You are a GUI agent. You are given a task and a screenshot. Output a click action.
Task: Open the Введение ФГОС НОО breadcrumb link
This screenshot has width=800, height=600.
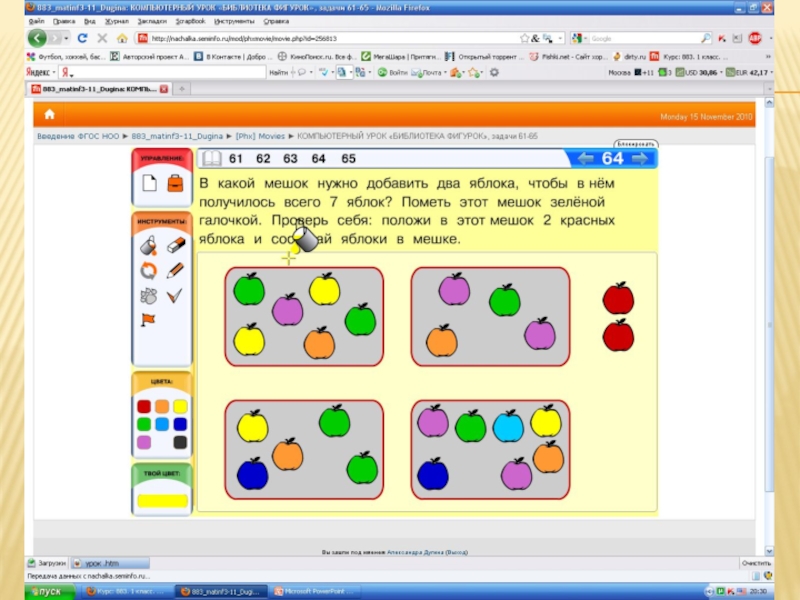pos(78,136)
